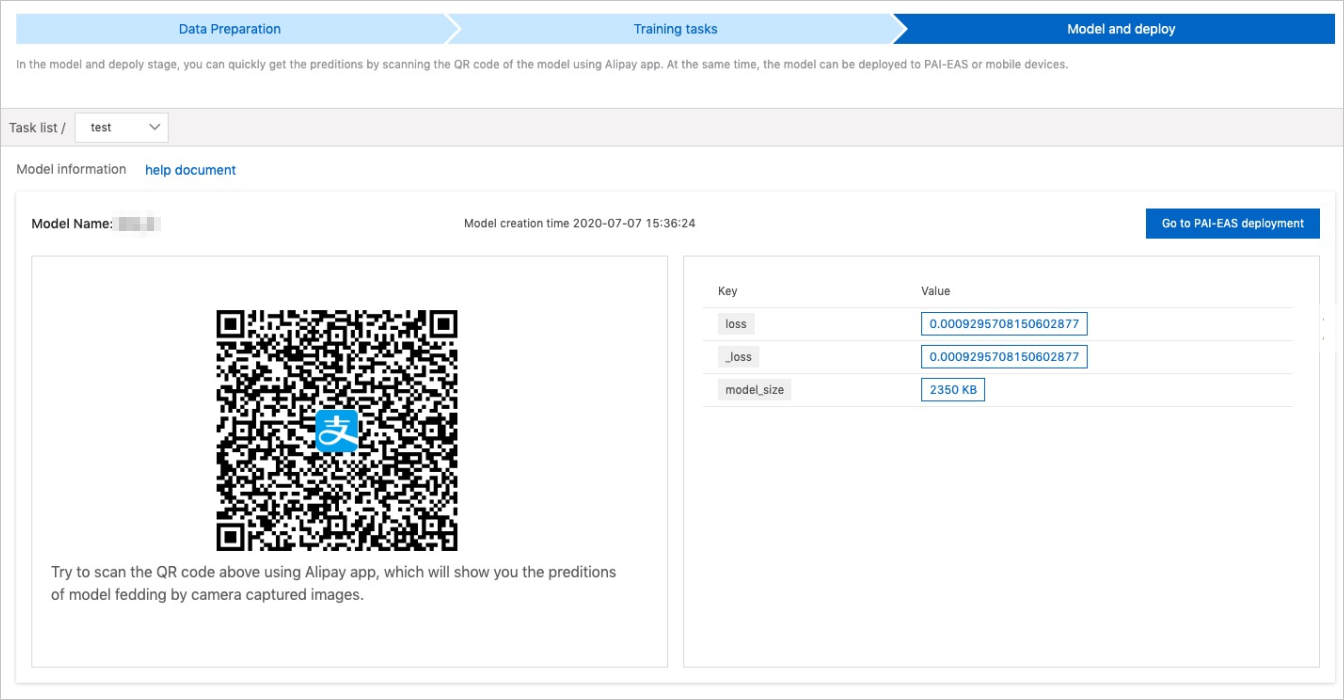This screenshot has width=1344, height=700.
Task: Click the loss key tag
Action: pyautogui.click(x=736, y=324)
